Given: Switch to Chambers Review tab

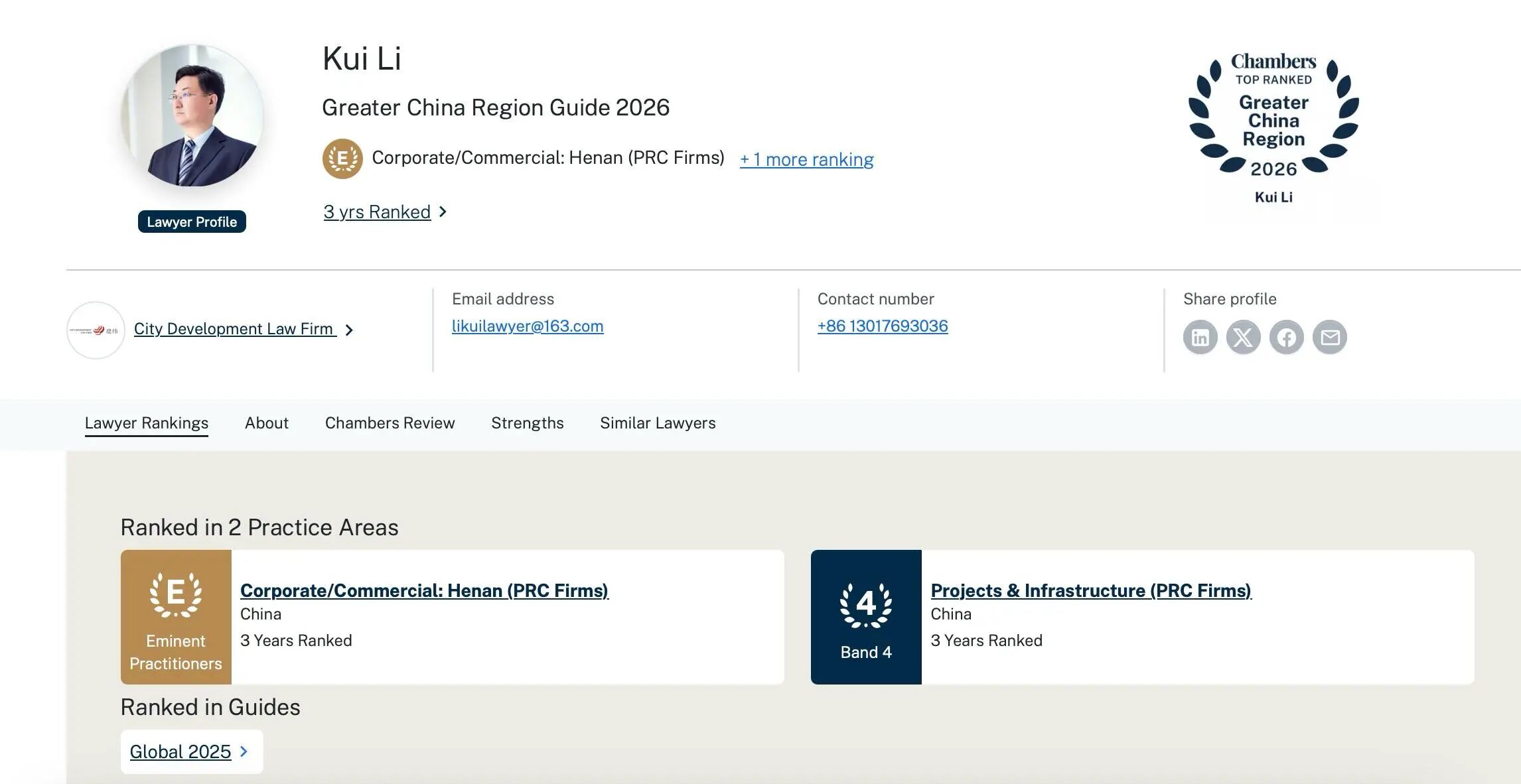Looking at the screenshot, I should 390,423.
